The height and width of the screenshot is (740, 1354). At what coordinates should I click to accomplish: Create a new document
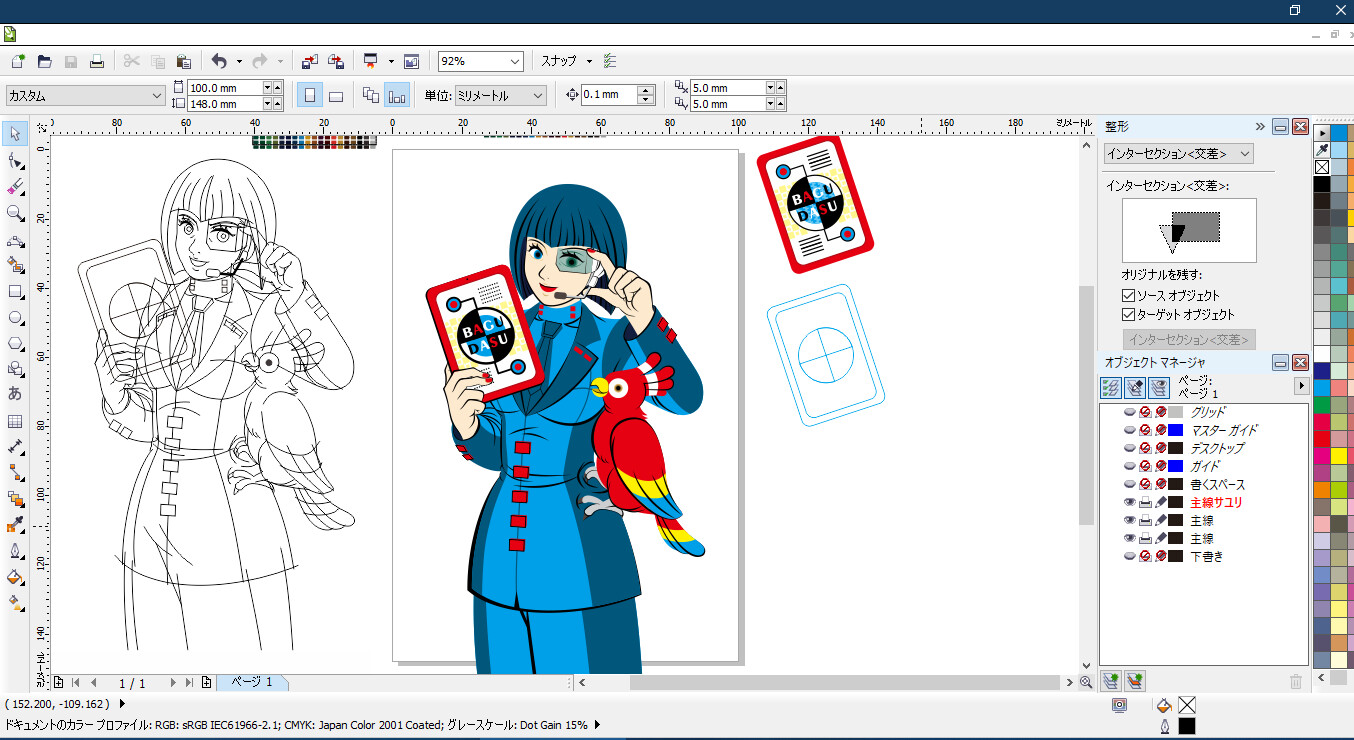18,61
